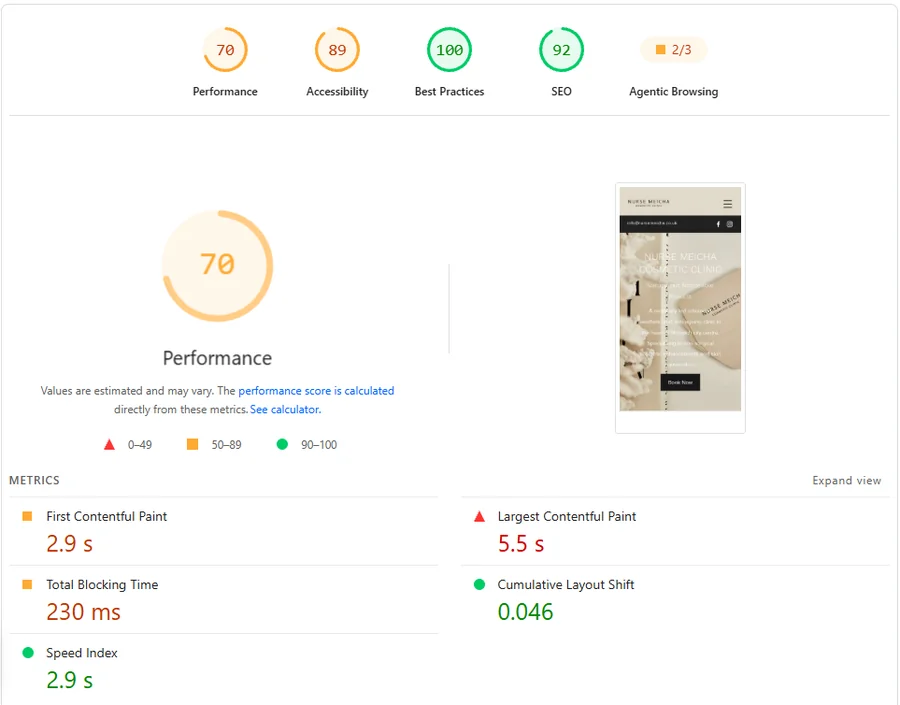Click green circle beside Speed Index

pyautogui.click(x=28, y=653)
